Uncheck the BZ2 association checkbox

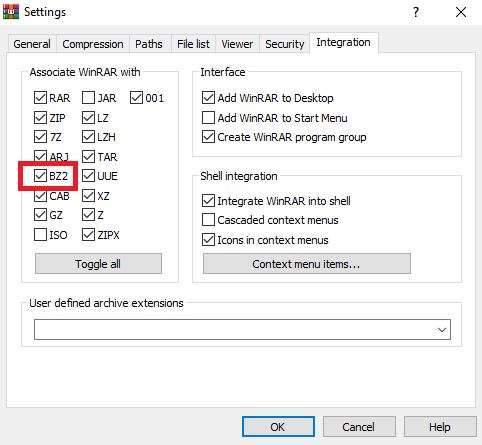pyautogui.click(x=40, y=176)
